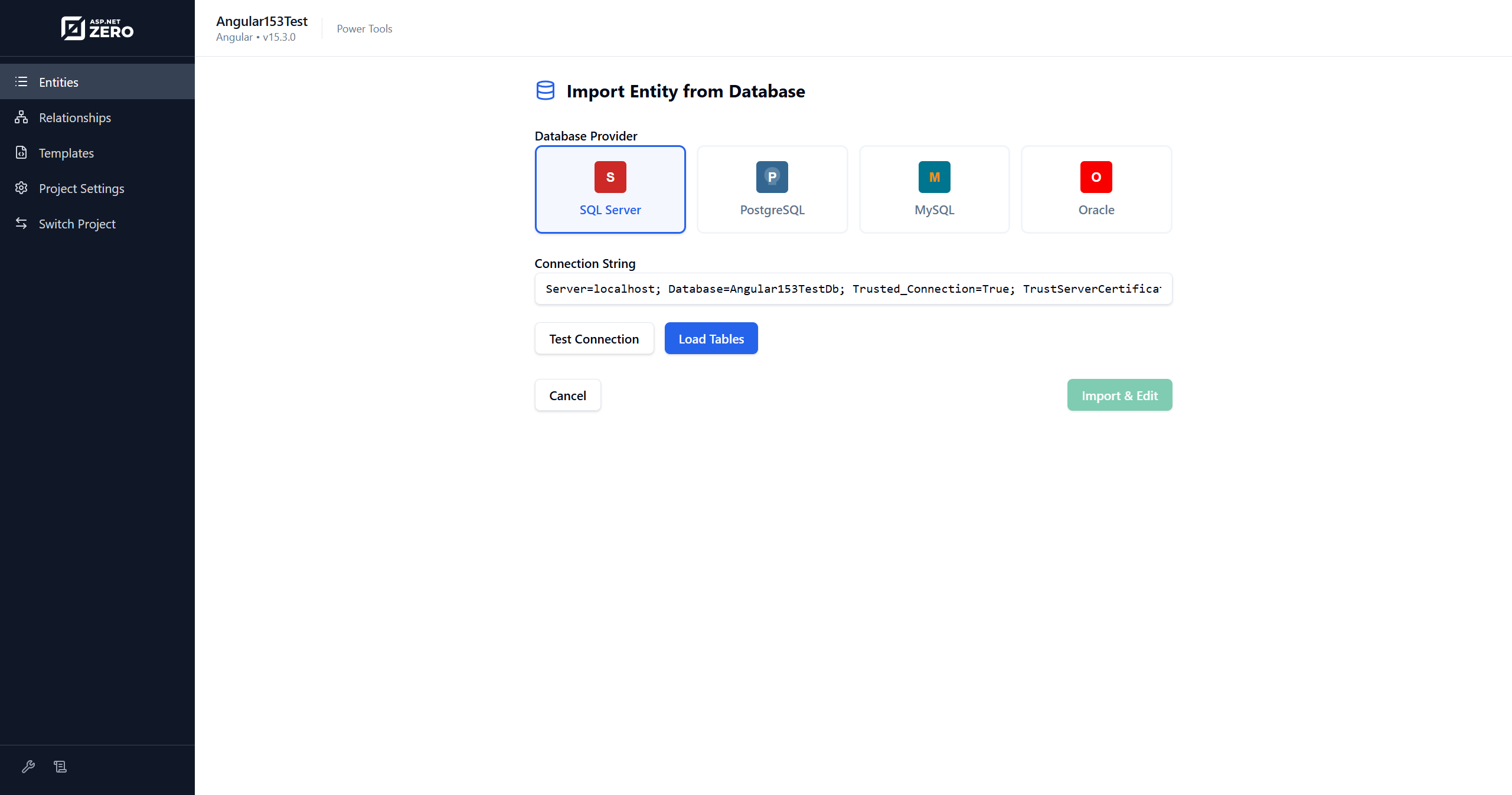Click the Test Connection button
The height and width of the screenshot is (795, 1512).
pyautogui.click(x=594, y=338)
